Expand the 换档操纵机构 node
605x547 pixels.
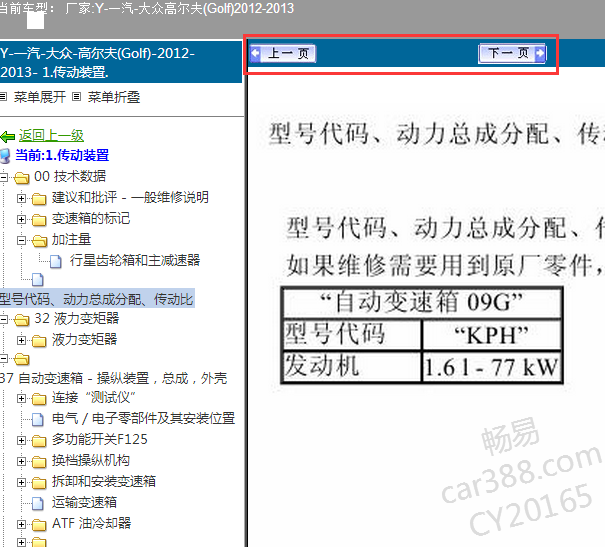[x=22, y=461]
